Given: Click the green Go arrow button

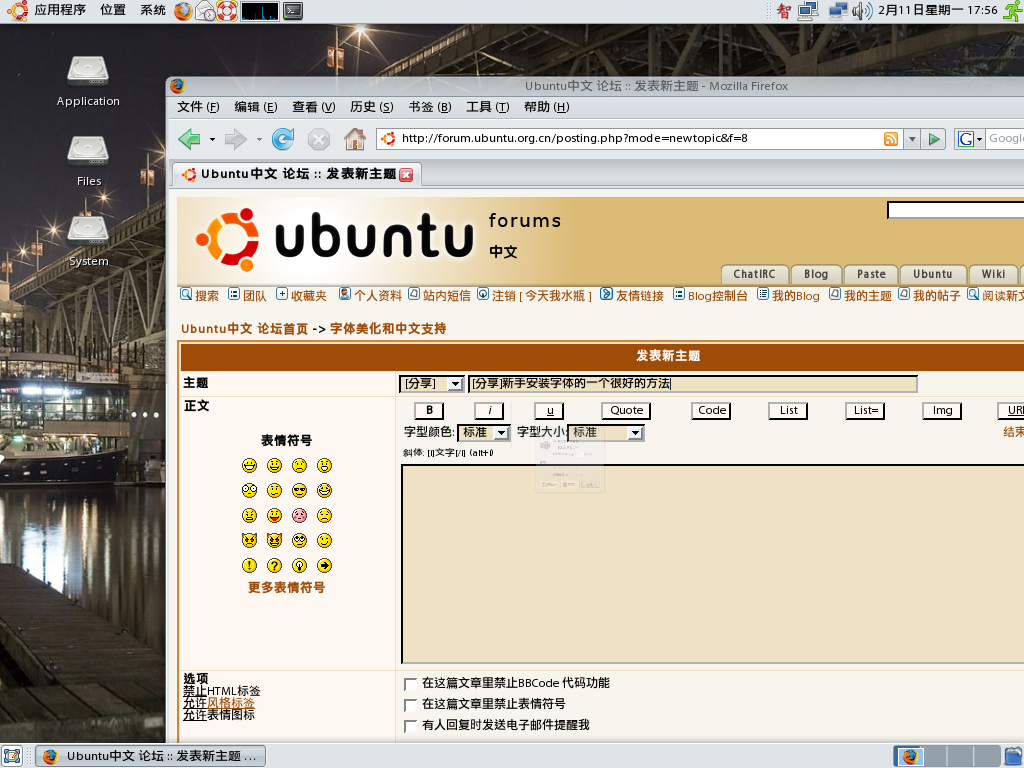Looking at the screenshot, I should coord(934,138).
